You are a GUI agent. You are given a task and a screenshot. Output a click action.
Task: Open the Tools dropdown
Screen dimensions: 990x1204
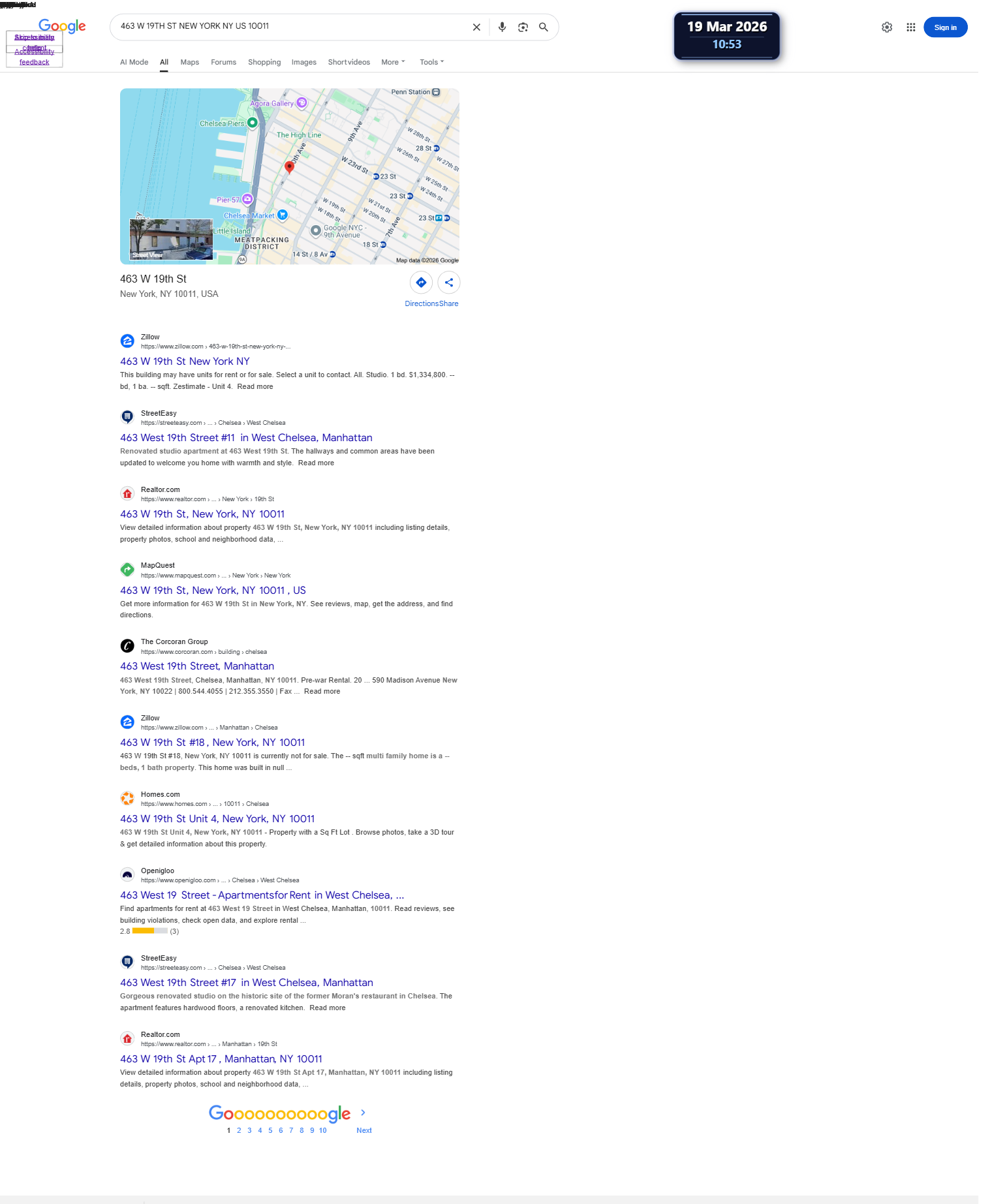[432, 62]
